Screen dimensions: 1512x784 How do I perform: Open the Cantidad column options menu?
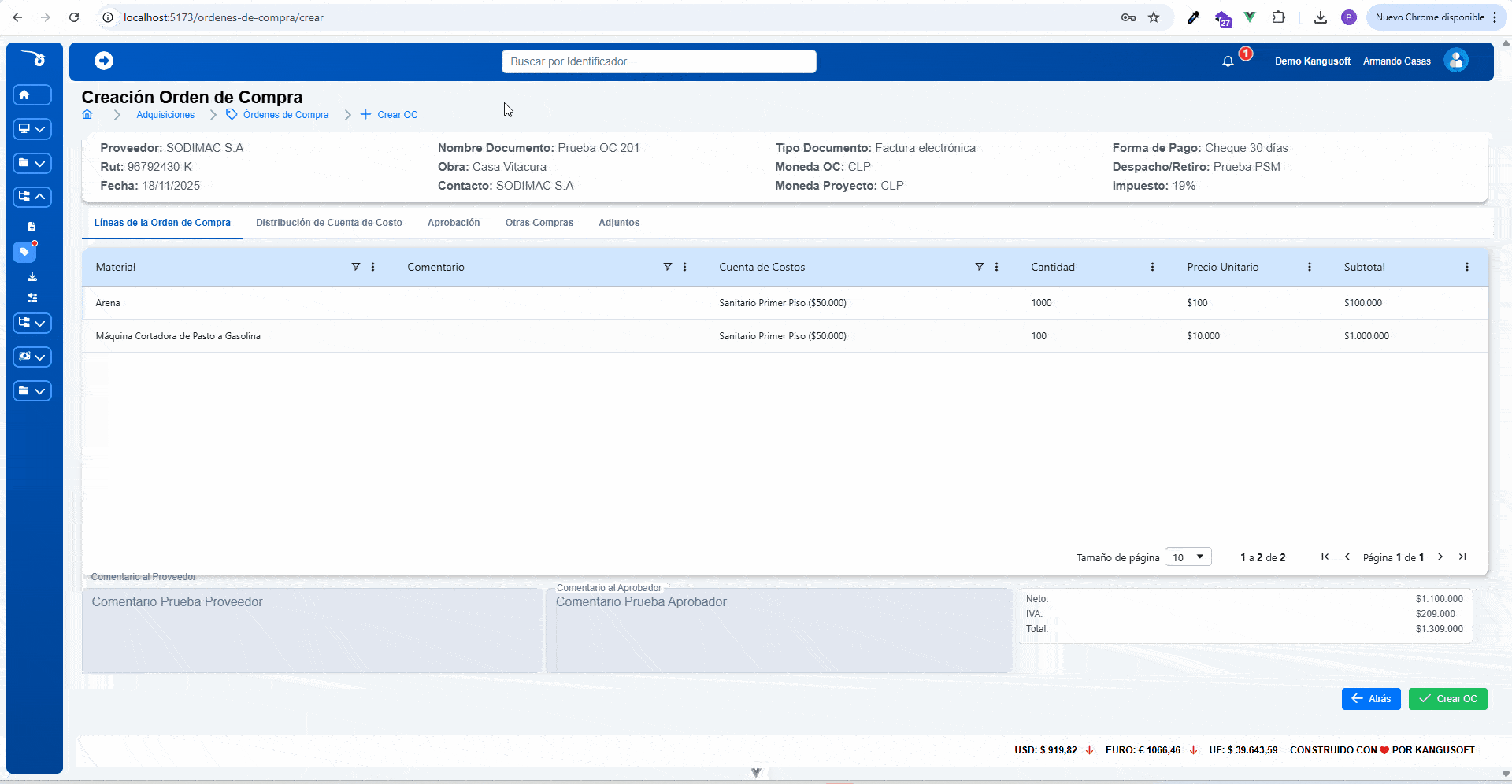tap(1153, 267)
